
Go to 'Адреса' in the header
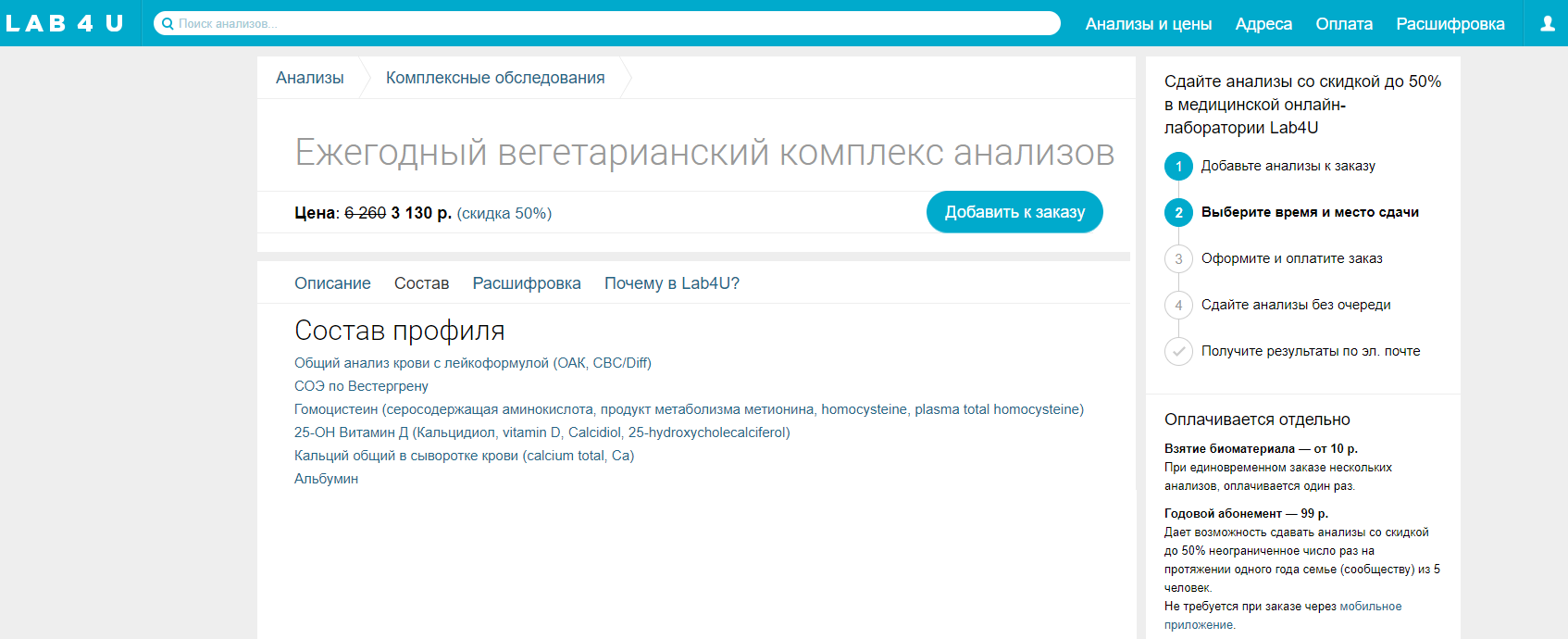[x=1263, y=24]
